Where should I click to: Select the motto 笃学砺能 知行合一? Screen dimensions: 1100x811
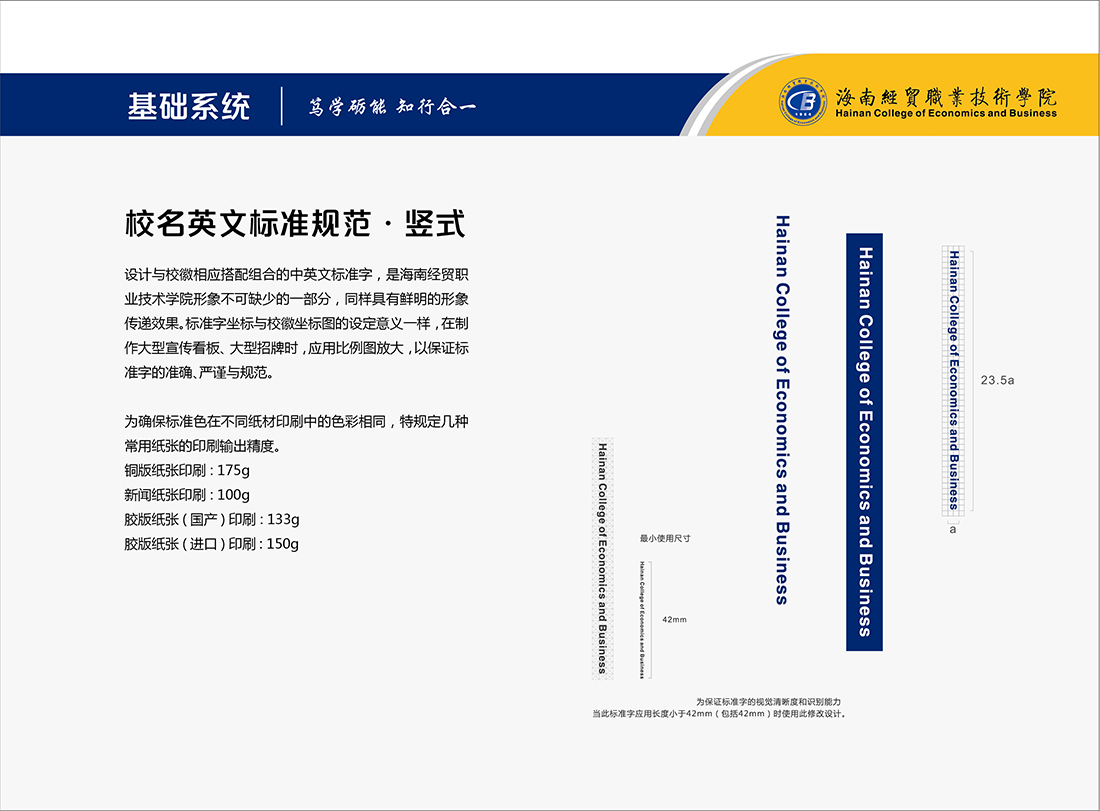(392, 106)
